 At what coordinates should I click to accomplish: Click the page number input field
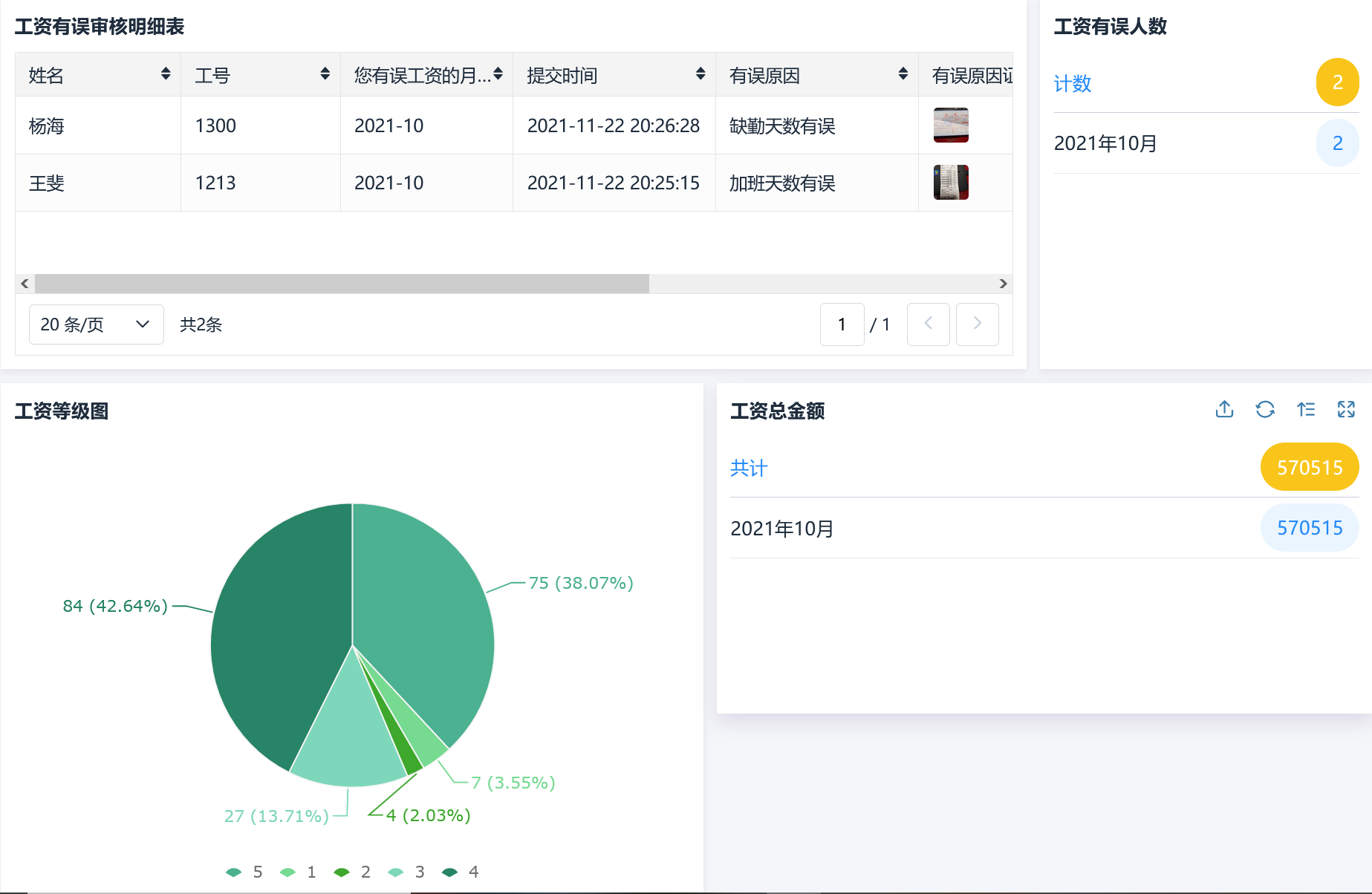[x=842, y=324]
